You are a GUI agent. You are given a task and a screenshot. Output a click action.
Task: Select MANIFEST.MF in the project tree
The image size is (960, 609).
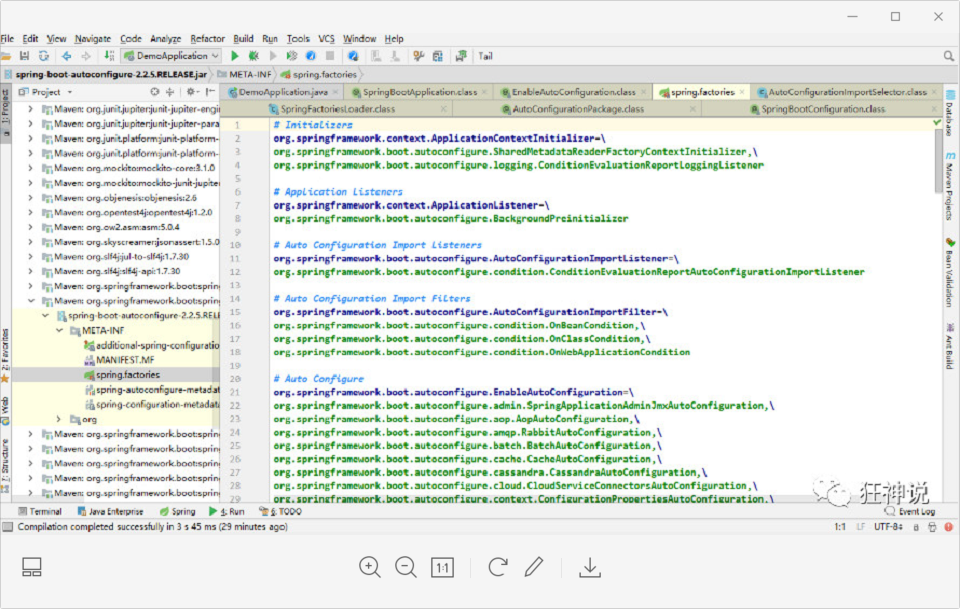[125, 359]
